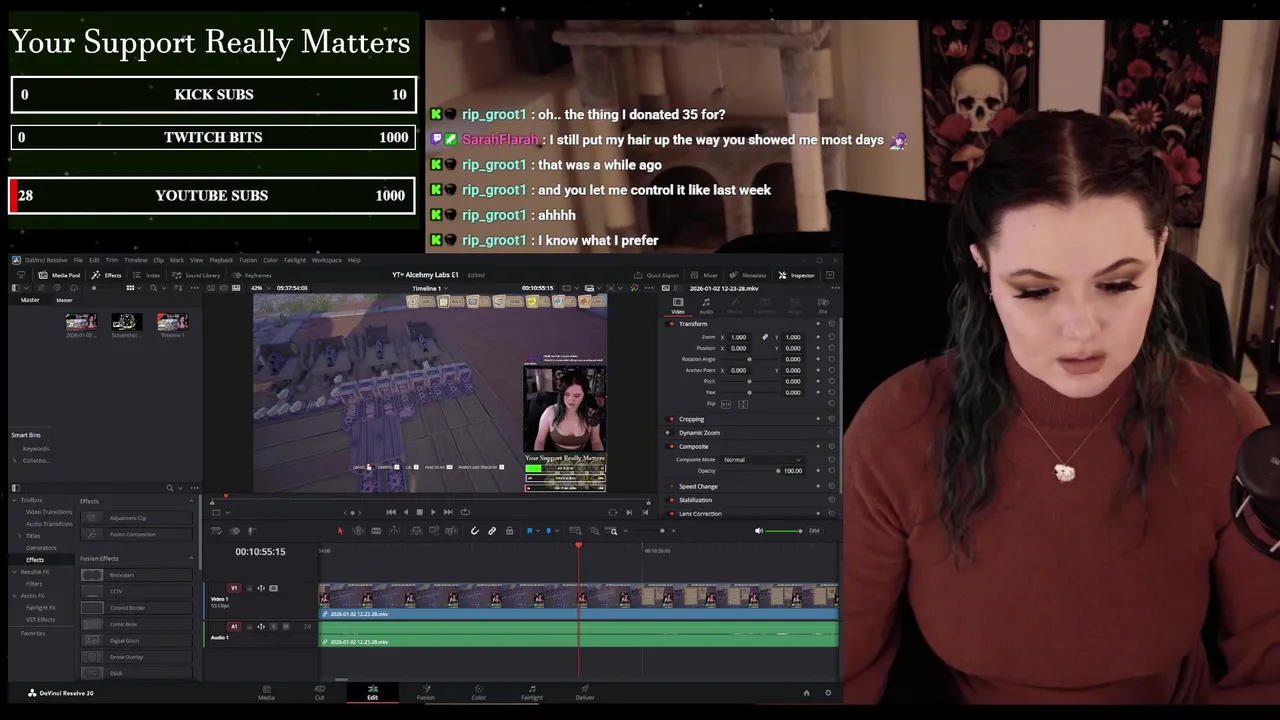The height and width of the screenshot is (720, 1280).
Task: Switch to the Fairlight page tab
Action: click(532, 692)
